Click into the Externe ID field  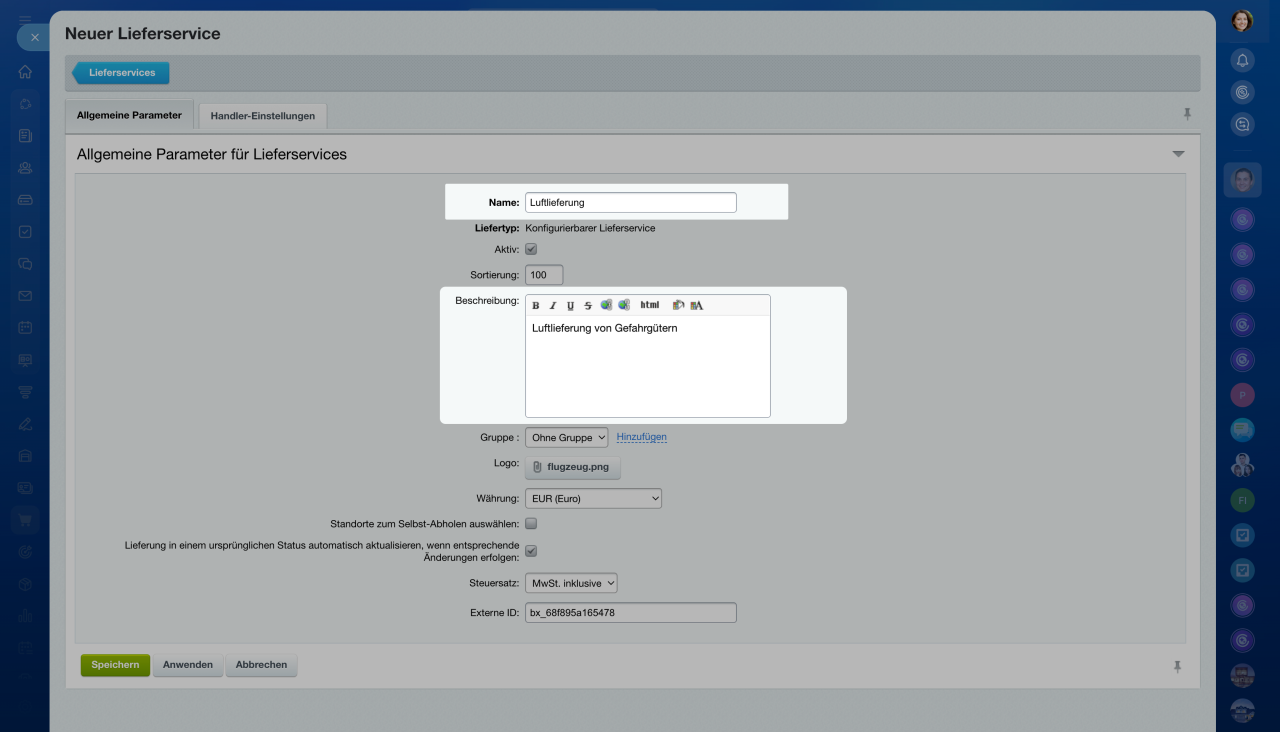point(630,612)
